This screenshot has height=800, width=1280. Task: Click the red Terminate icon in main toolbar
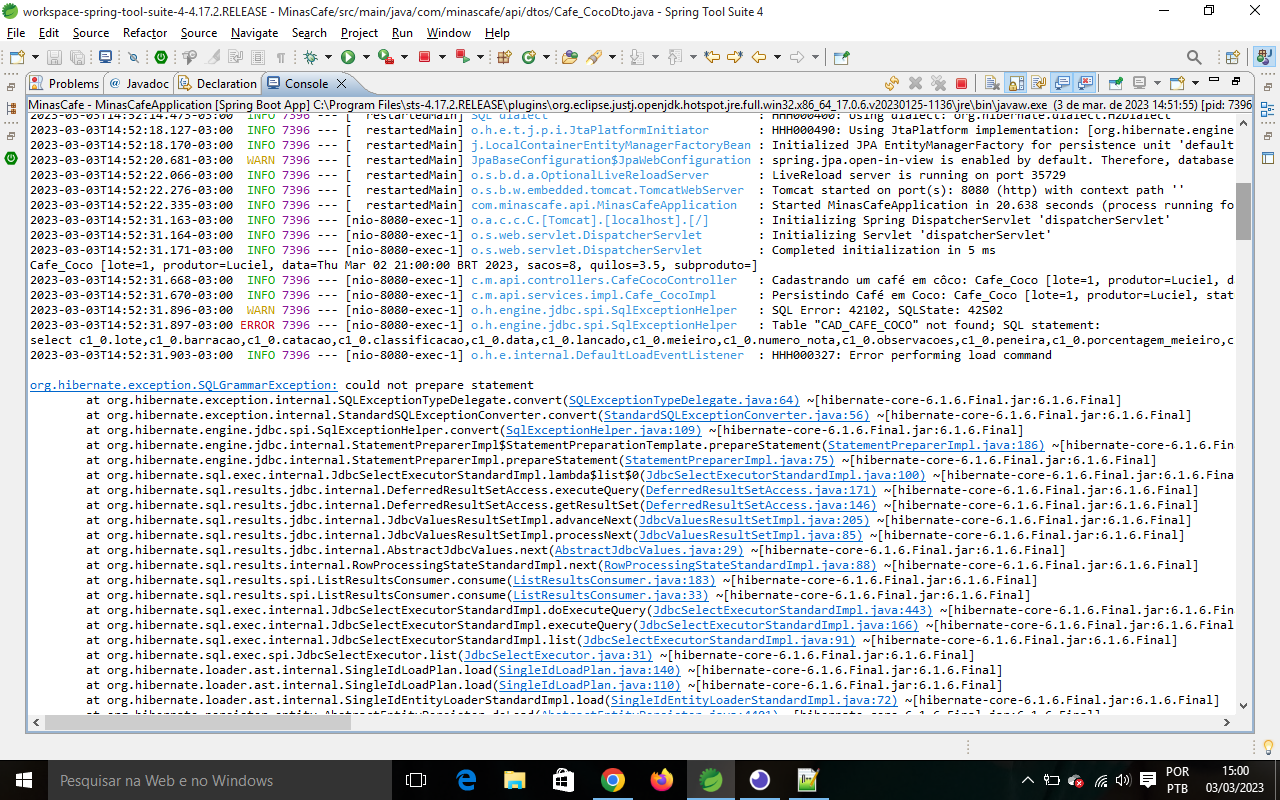click(424, 57)
